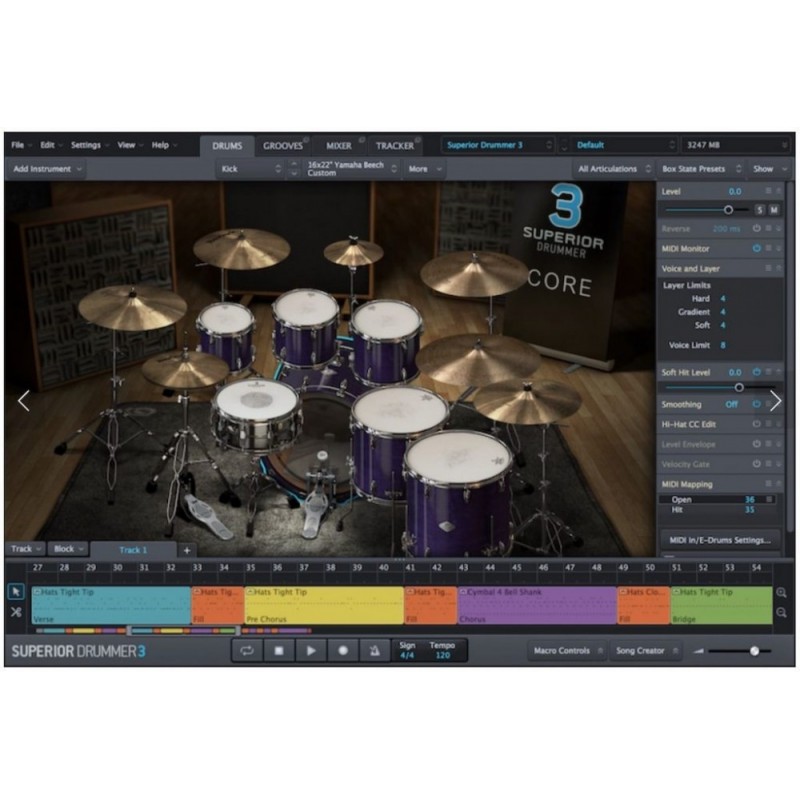Switch to the GROOVES tab
This screenshot has width=800, height=800.
(283, 144)
